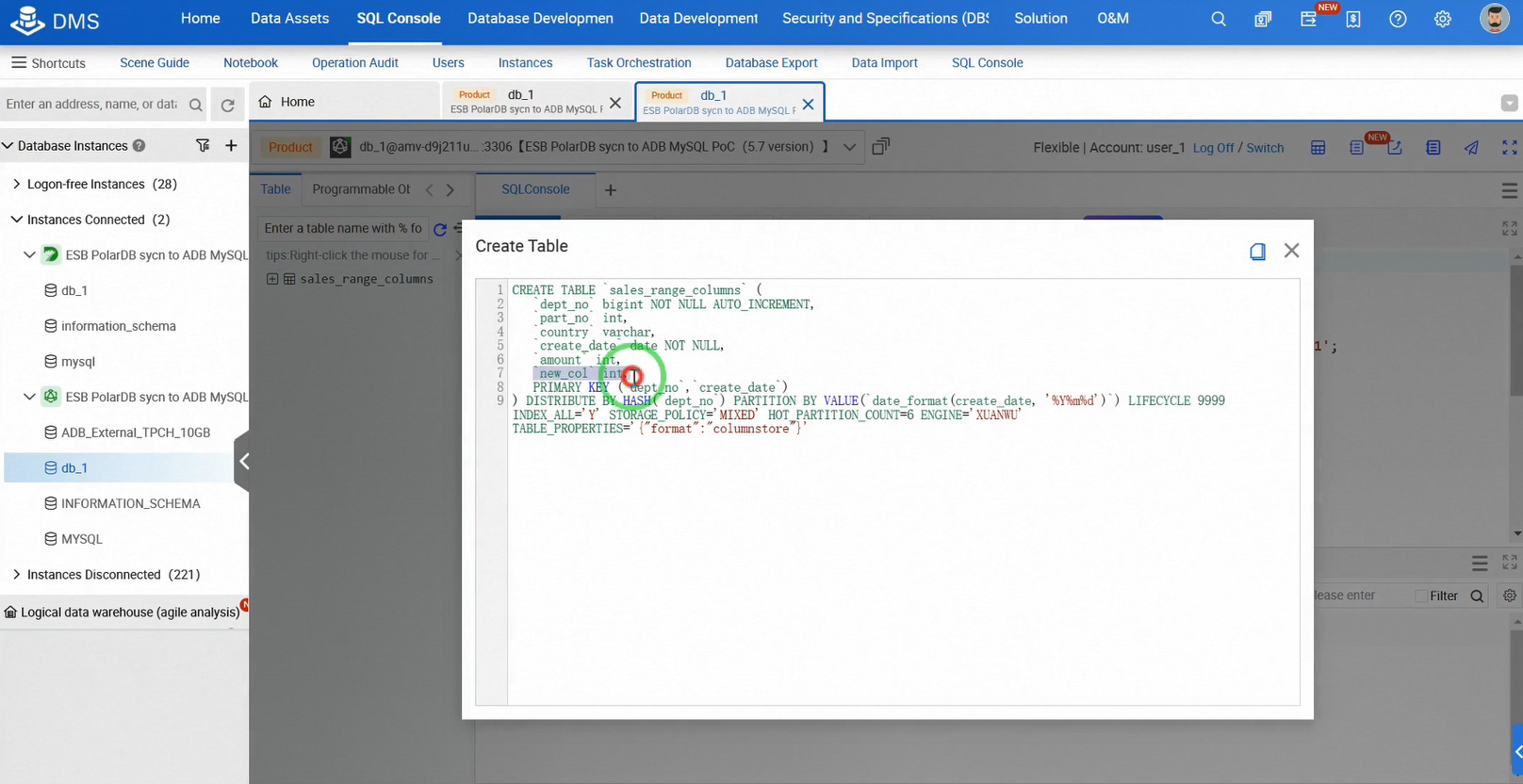
Task: Open the Notebook shortcut
Action: click(x=251, y=63)
